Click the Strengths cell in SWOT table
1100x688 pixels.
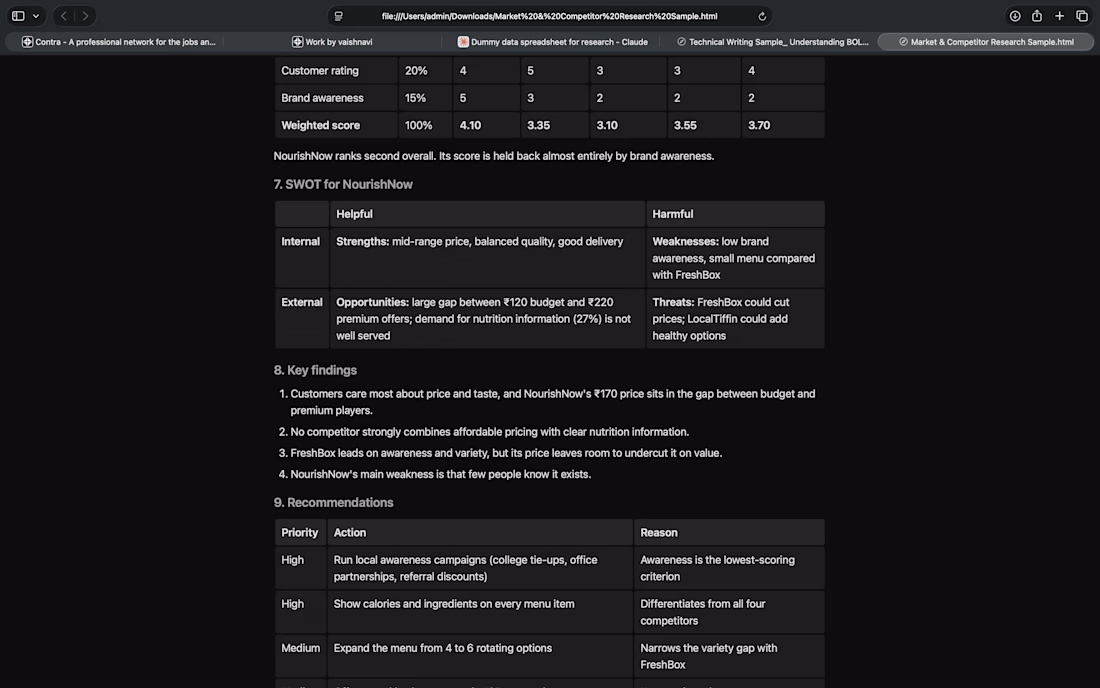487,258
